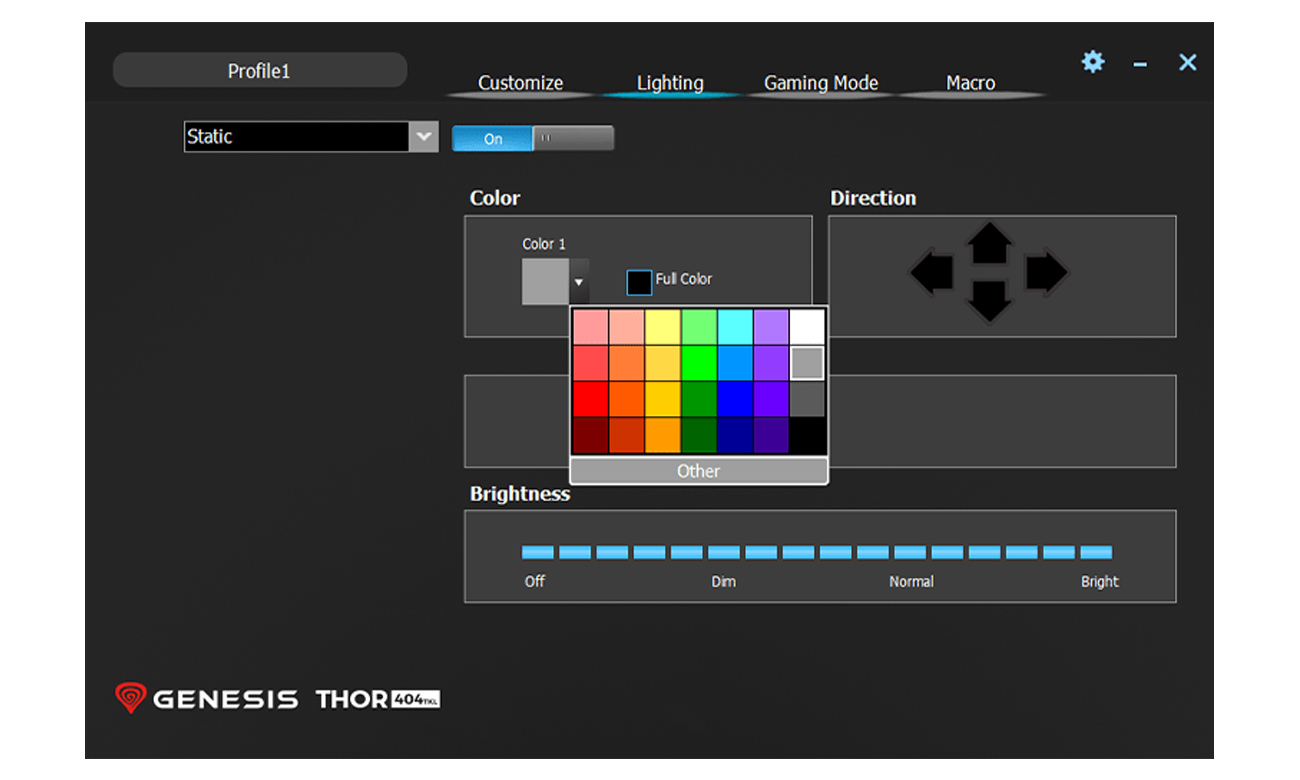This screenshot has width=1300, height=780.
Task: Click the left direction arrow
Action: click(931, 273)
